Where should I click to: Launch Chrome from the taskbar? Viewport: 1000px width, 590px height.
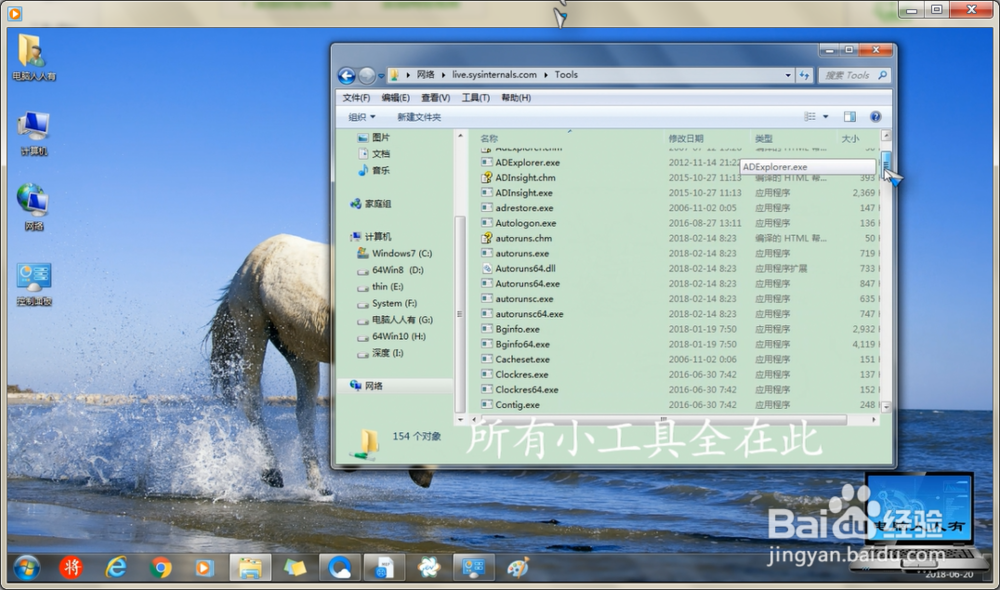pyautogui.click(x=161, y=567)
